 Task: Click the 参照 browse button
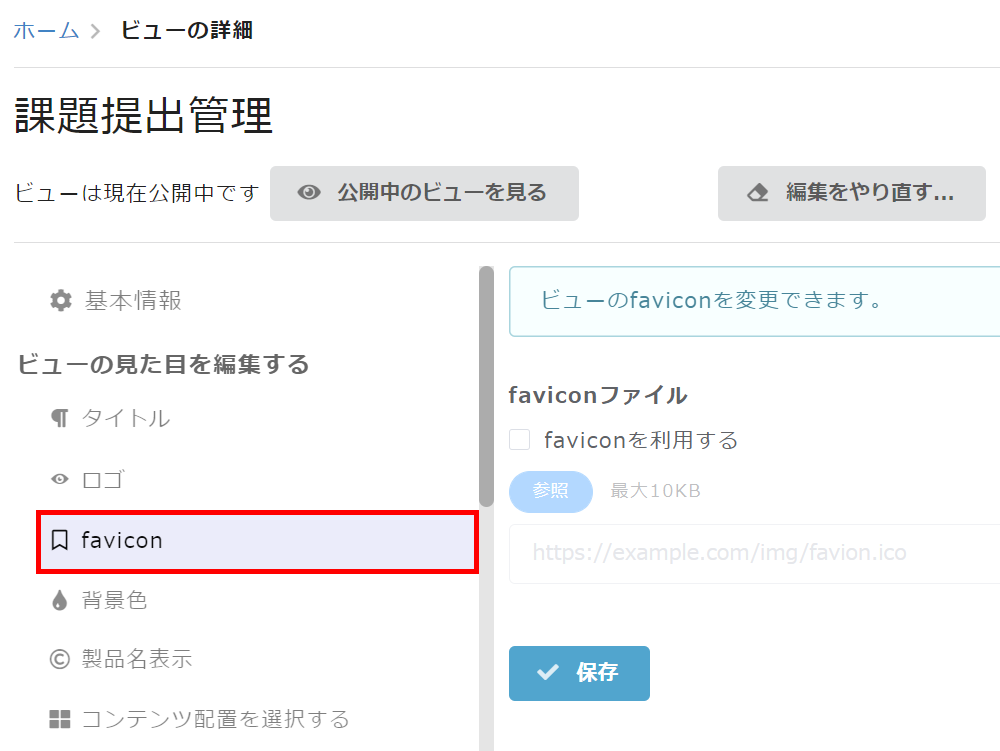point(551,491)
